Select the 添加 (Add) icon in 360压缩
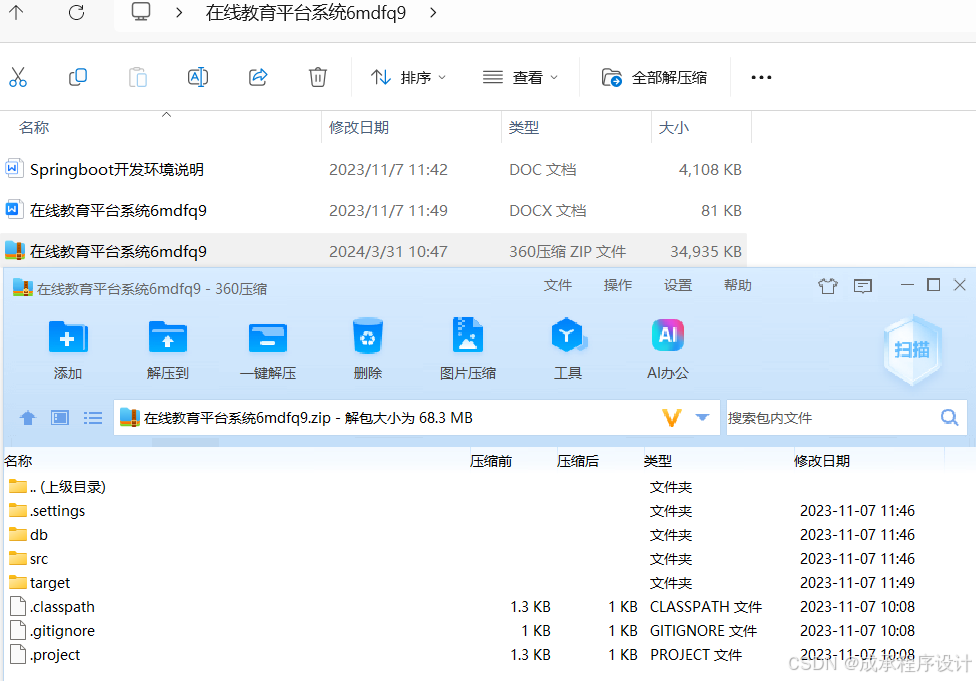This screenshot has width=976, height=681. 67,345
